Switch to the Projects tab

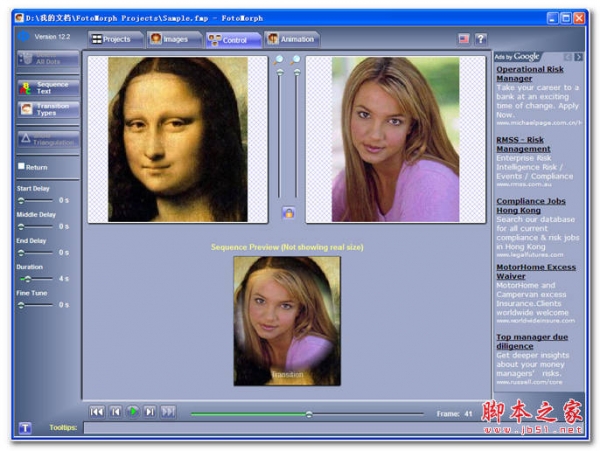[116, 39]
